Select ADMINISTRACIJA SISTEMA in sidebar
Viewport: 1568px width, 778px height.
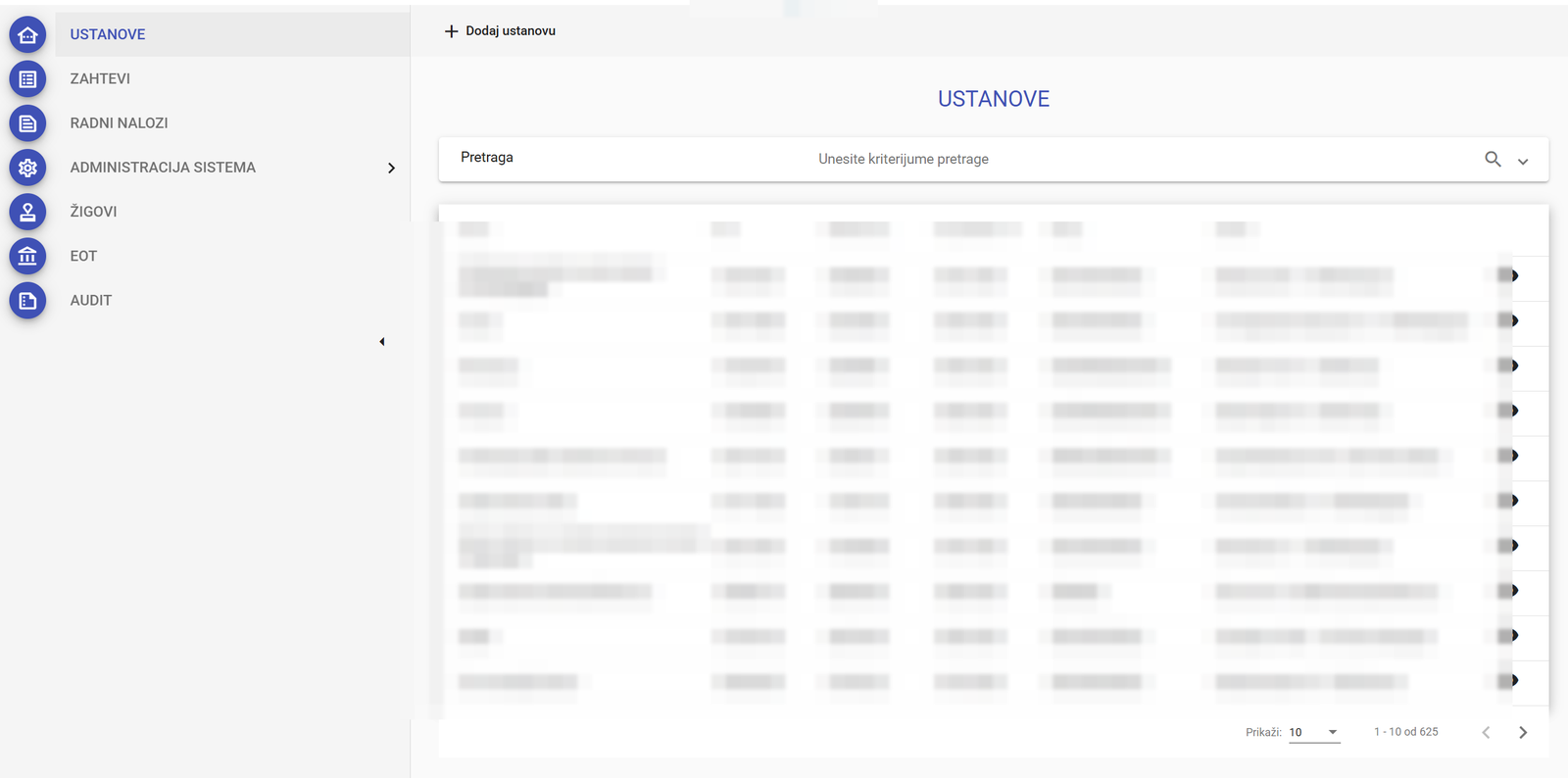(x=232, y=168)
